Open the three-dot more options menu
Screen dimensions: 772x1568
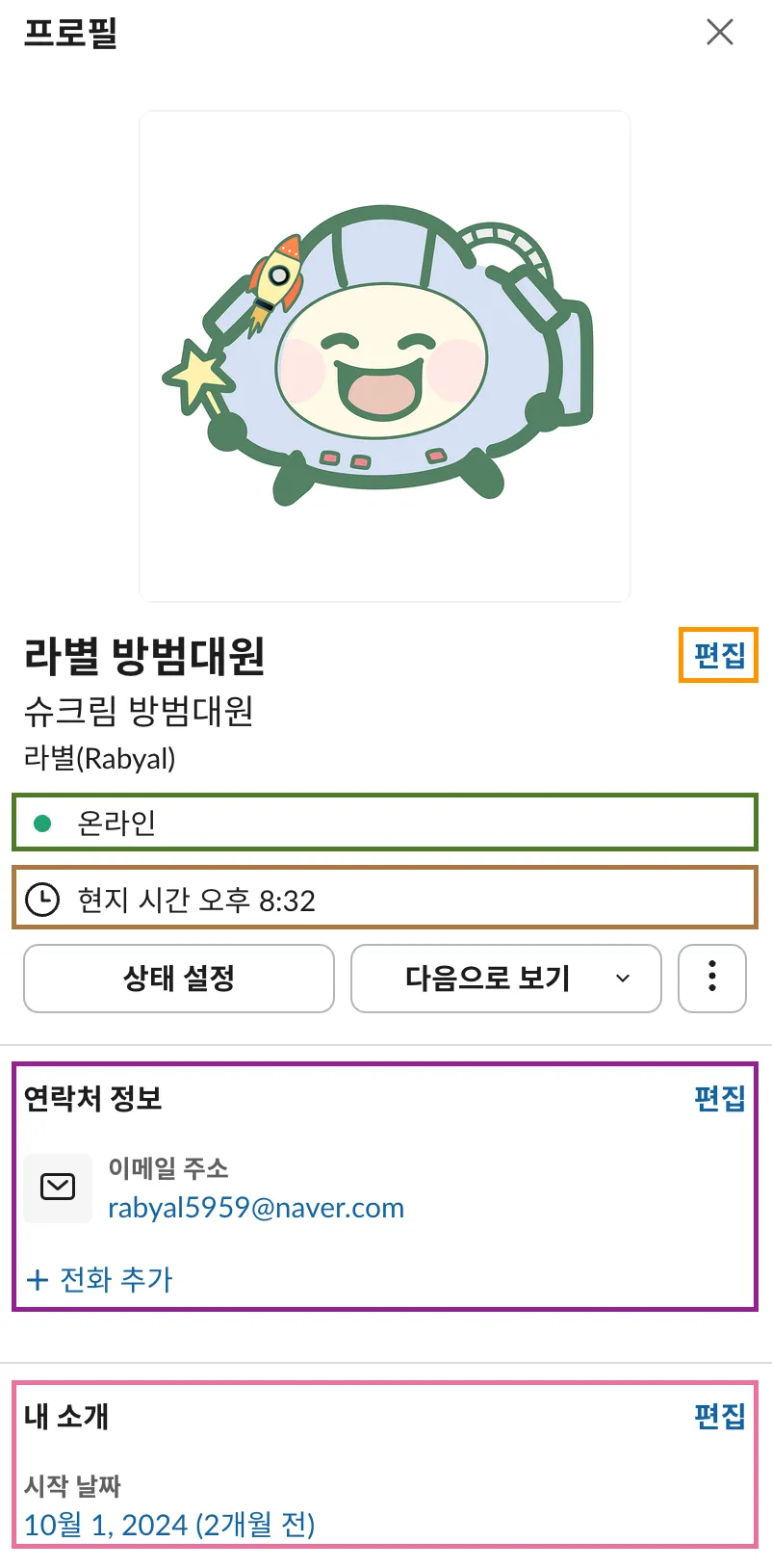(x=712, y=978)
